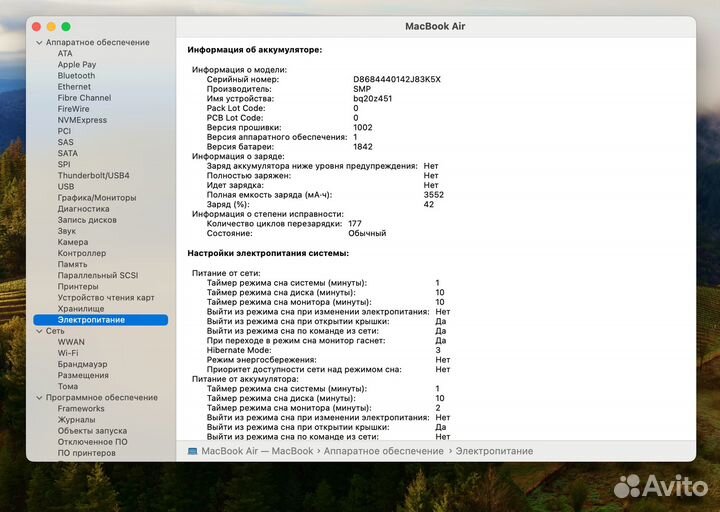Click the green full-screen window button
720x512 pixels.
(x=66, y=26)
